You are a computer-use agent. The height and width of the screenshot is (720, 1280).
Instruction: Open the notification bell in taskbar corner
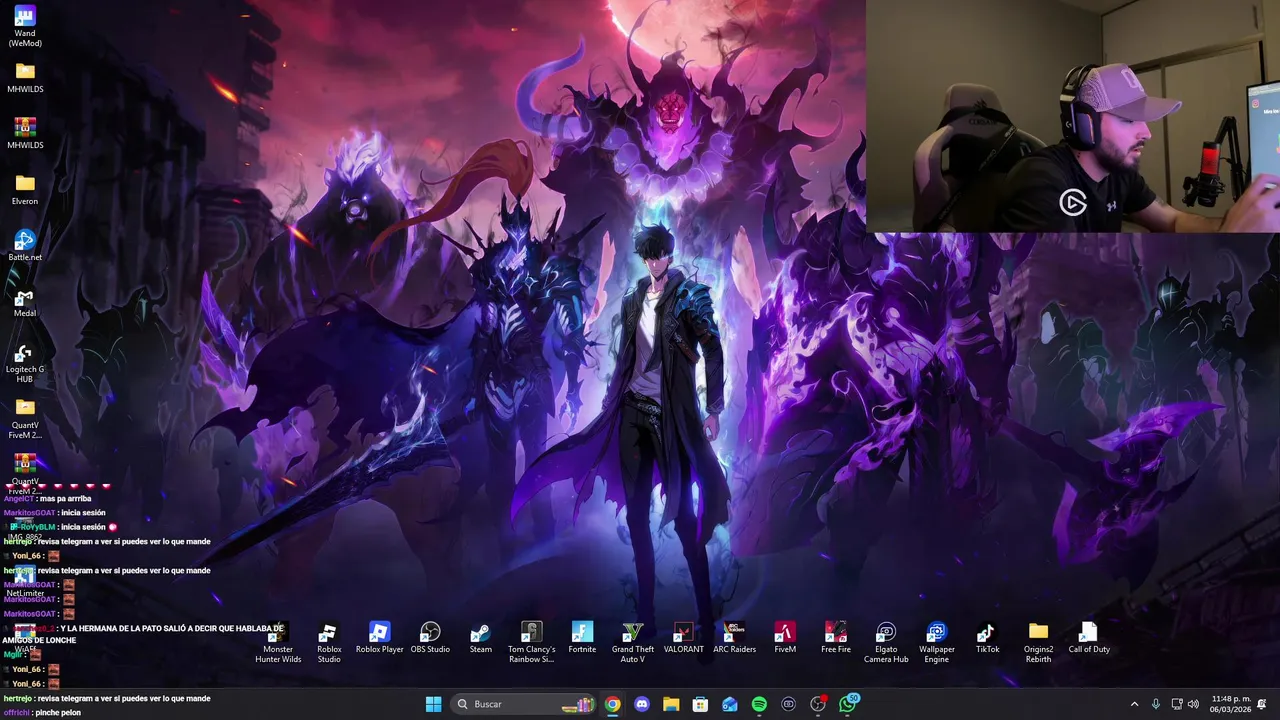pos(1262,704)
